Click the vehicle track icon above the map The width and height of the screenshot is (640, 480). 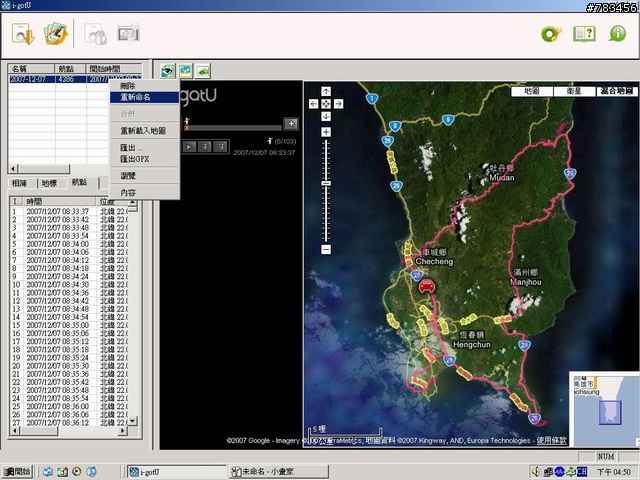point(203,71)
